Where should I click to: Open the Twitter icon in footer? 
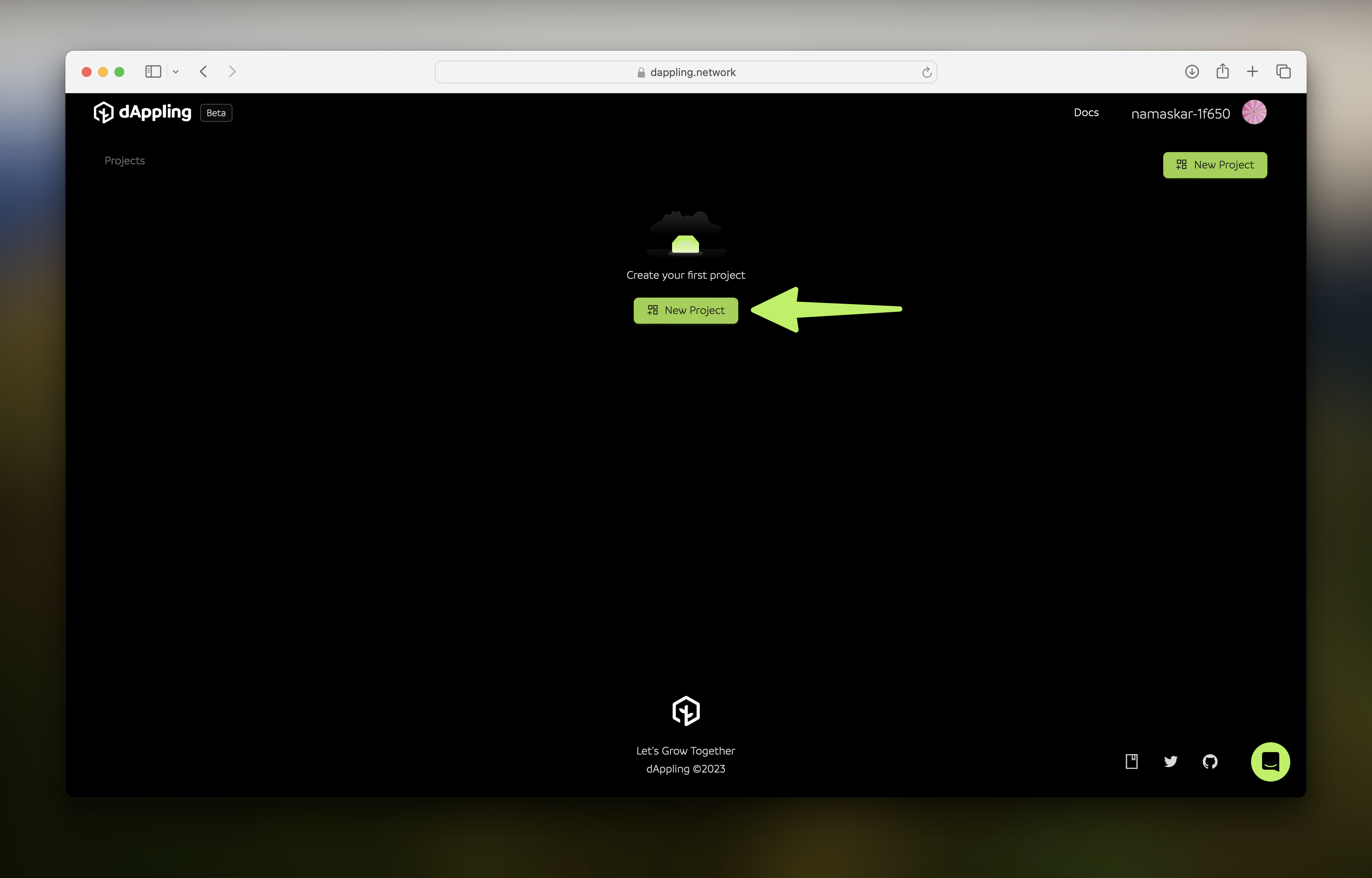pos(1171,761)
